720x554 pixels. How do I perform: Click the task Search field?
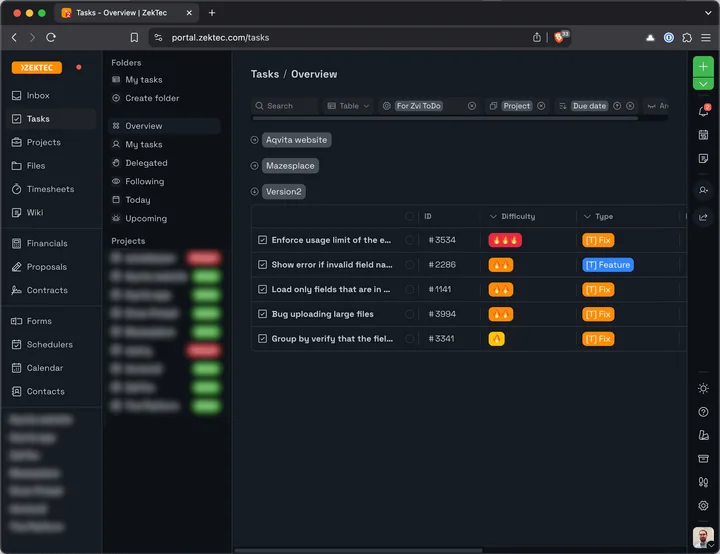pos(285,106)
